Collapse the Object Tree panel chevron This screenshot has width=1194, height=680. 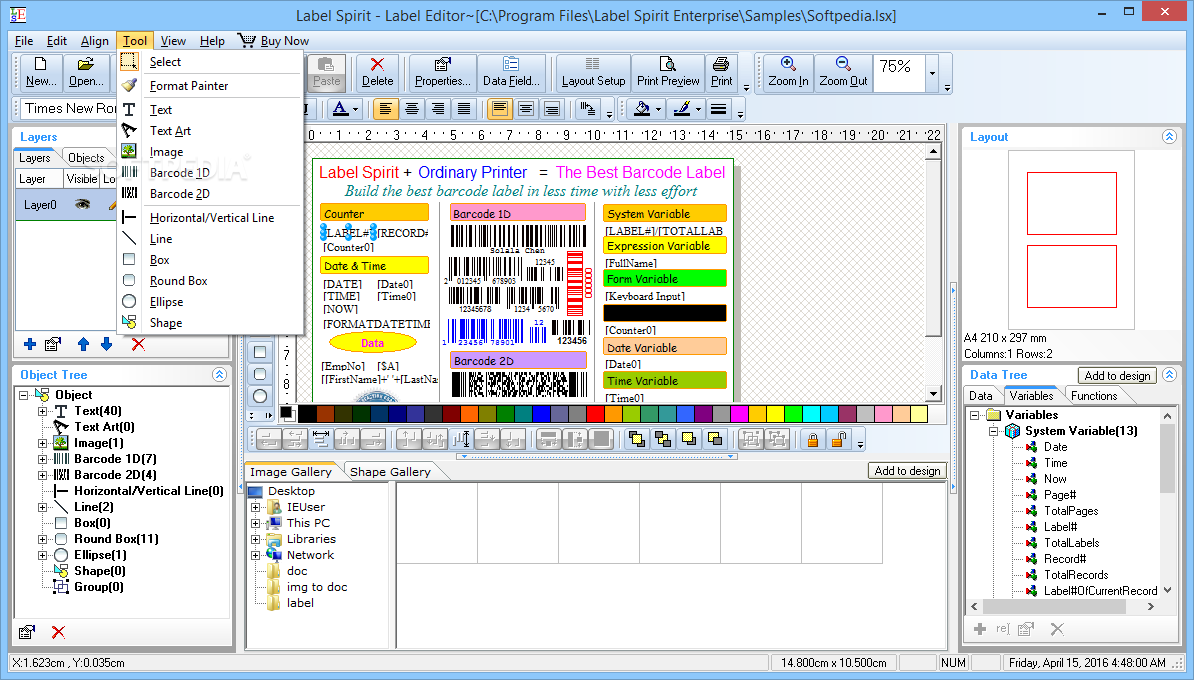tap(219, 374)
